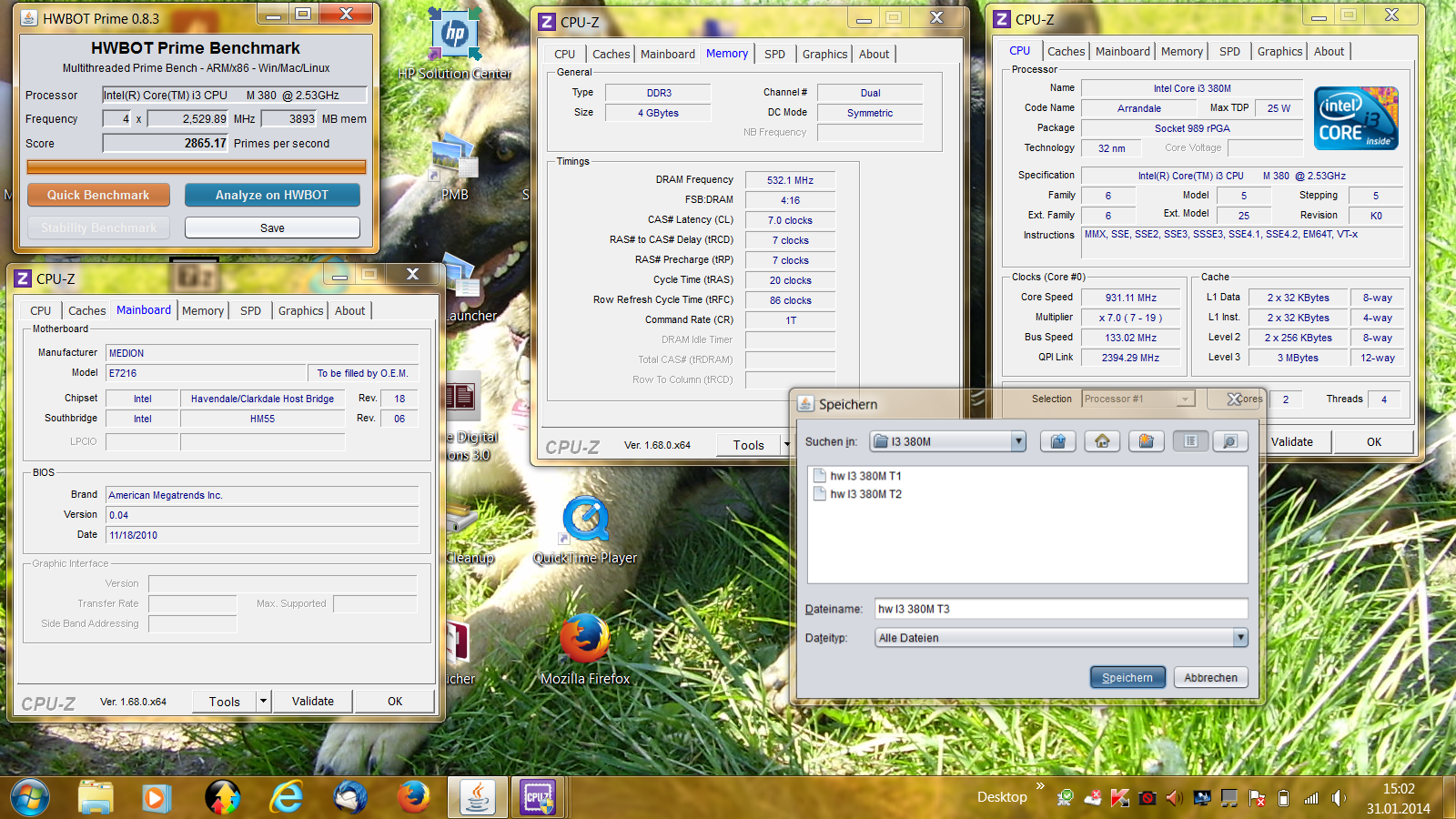Open the white volume speaker tray icon
Screen dimensions: 1456x819
coord(1338,798)
